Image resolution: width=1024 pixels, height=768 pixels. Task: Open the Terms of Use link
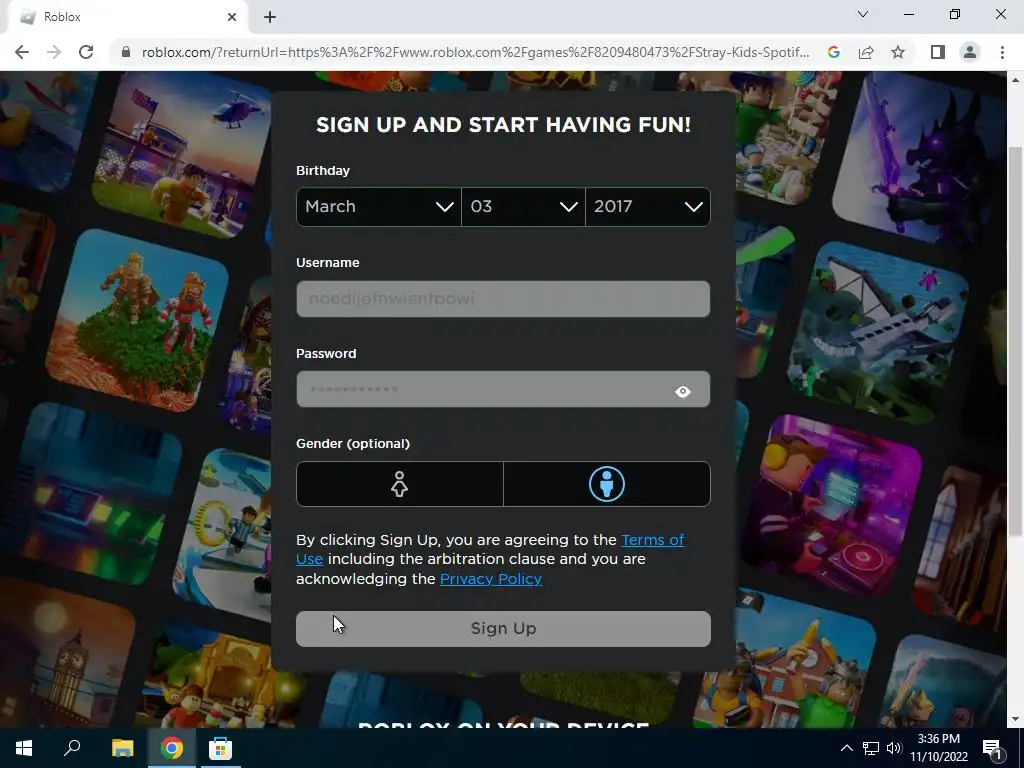pyautogui.click(x=490, y=549)
